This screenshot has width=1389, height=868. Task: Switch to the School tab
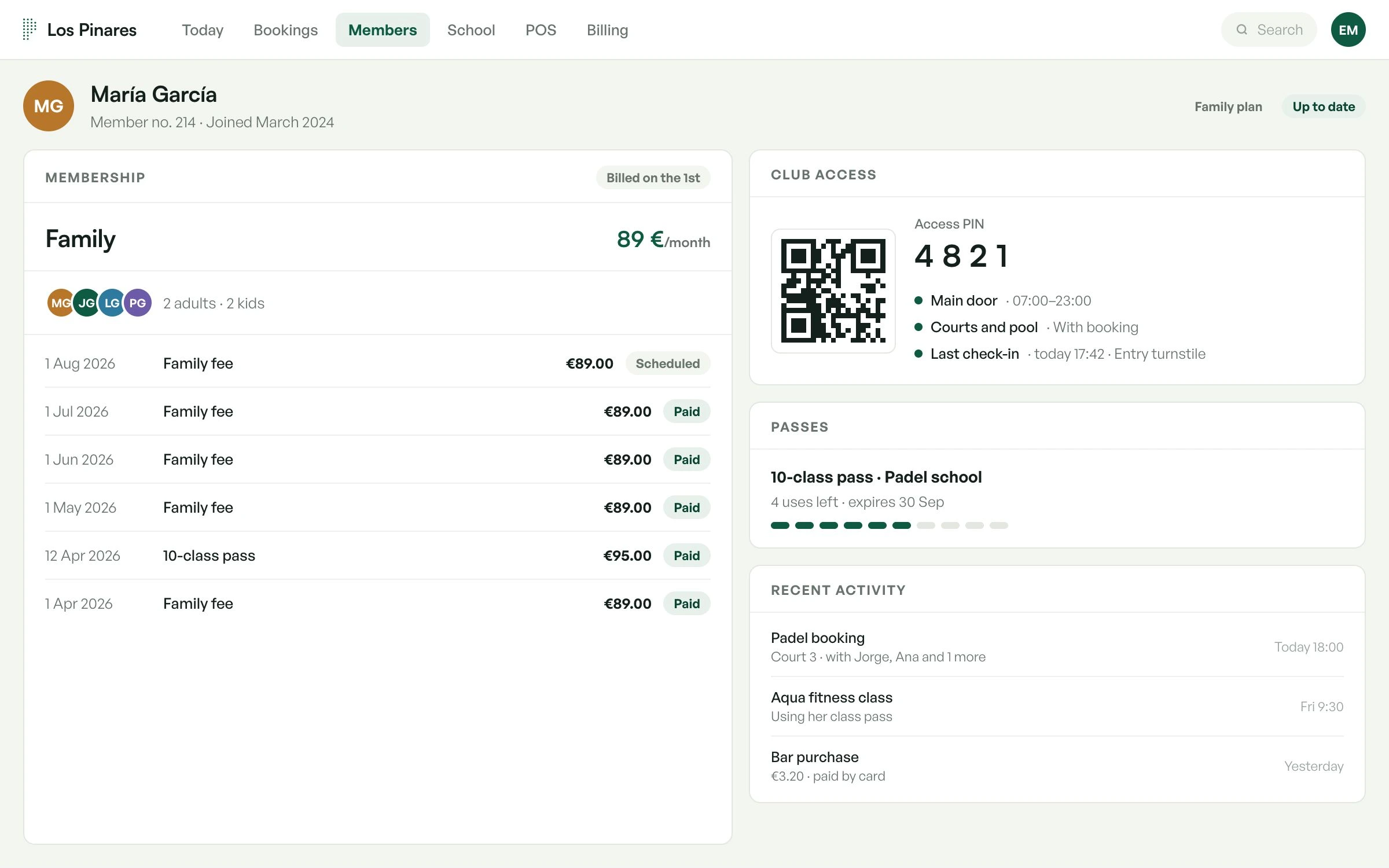(x=471, y=30)
